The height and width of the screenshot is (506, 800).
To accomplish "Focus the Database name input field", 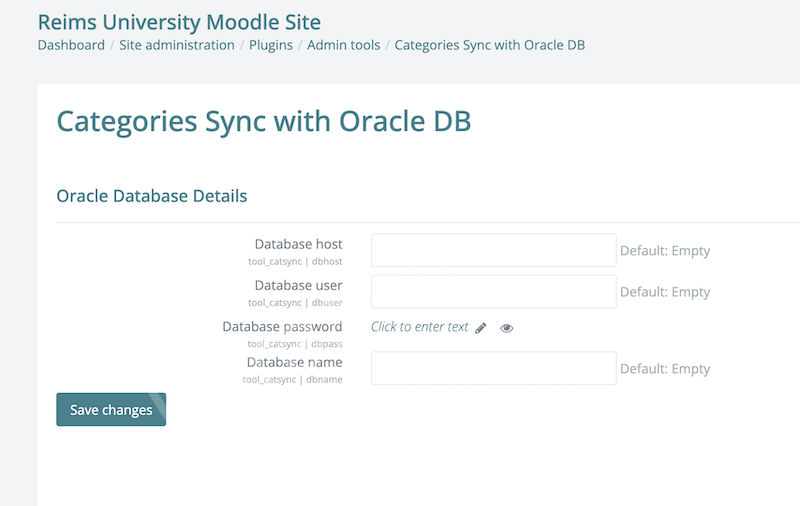I will tap(493, 368).
